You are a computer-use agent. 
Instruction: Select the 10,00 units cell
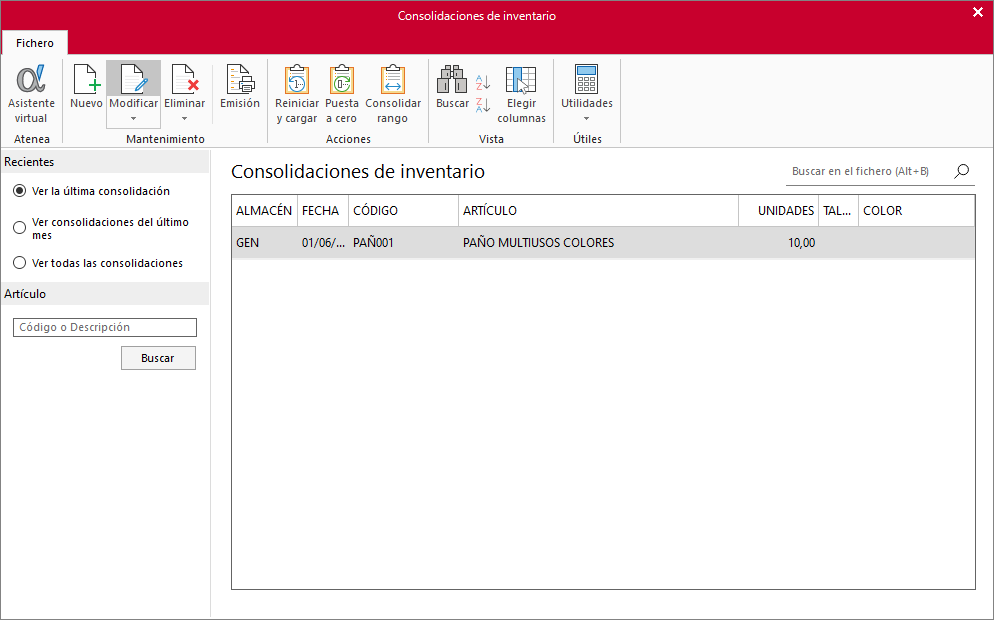[778, 243]
